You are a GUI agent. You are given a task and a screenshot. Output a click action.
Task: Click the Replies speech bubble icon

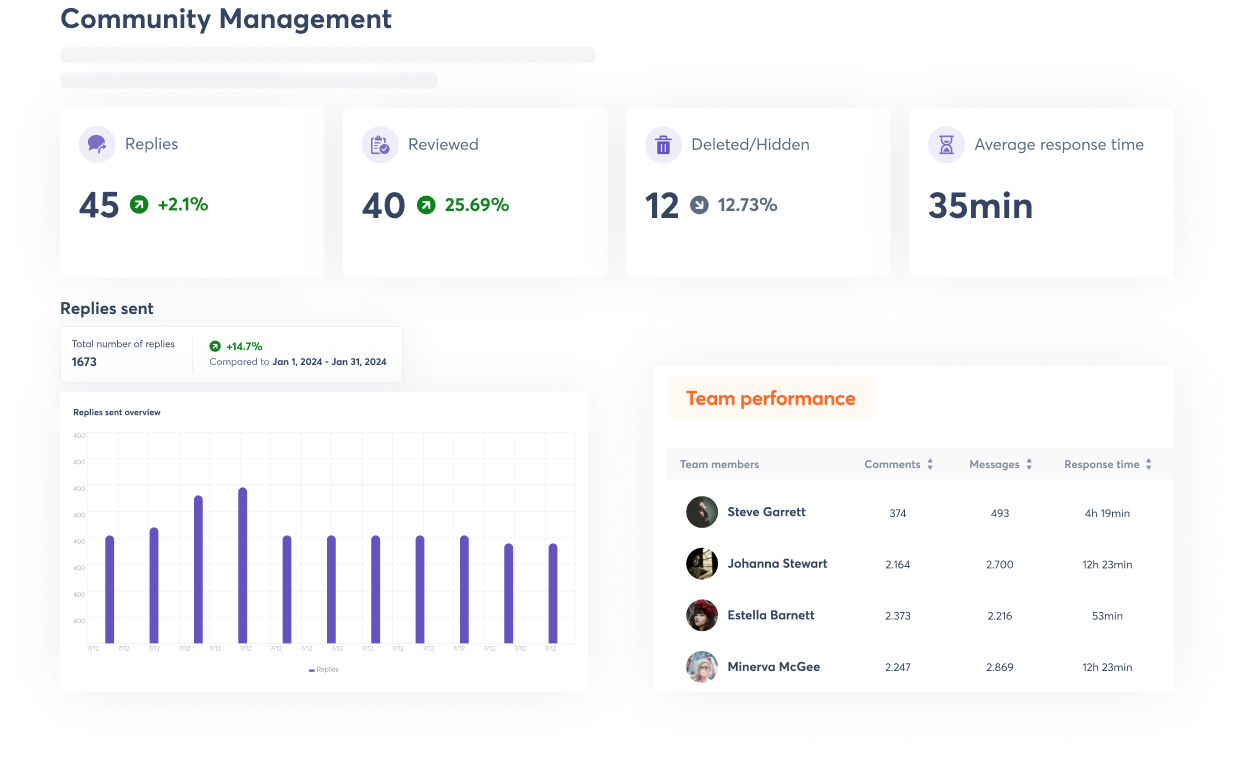pos(97,145)
